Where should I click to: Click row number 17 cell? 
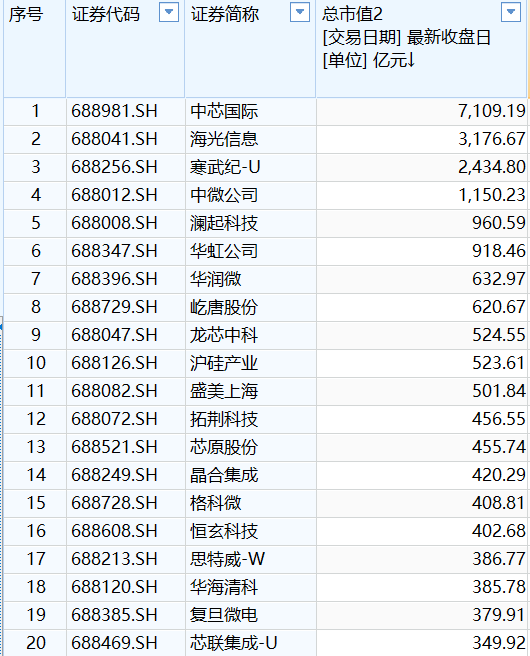tap(35, 560)
